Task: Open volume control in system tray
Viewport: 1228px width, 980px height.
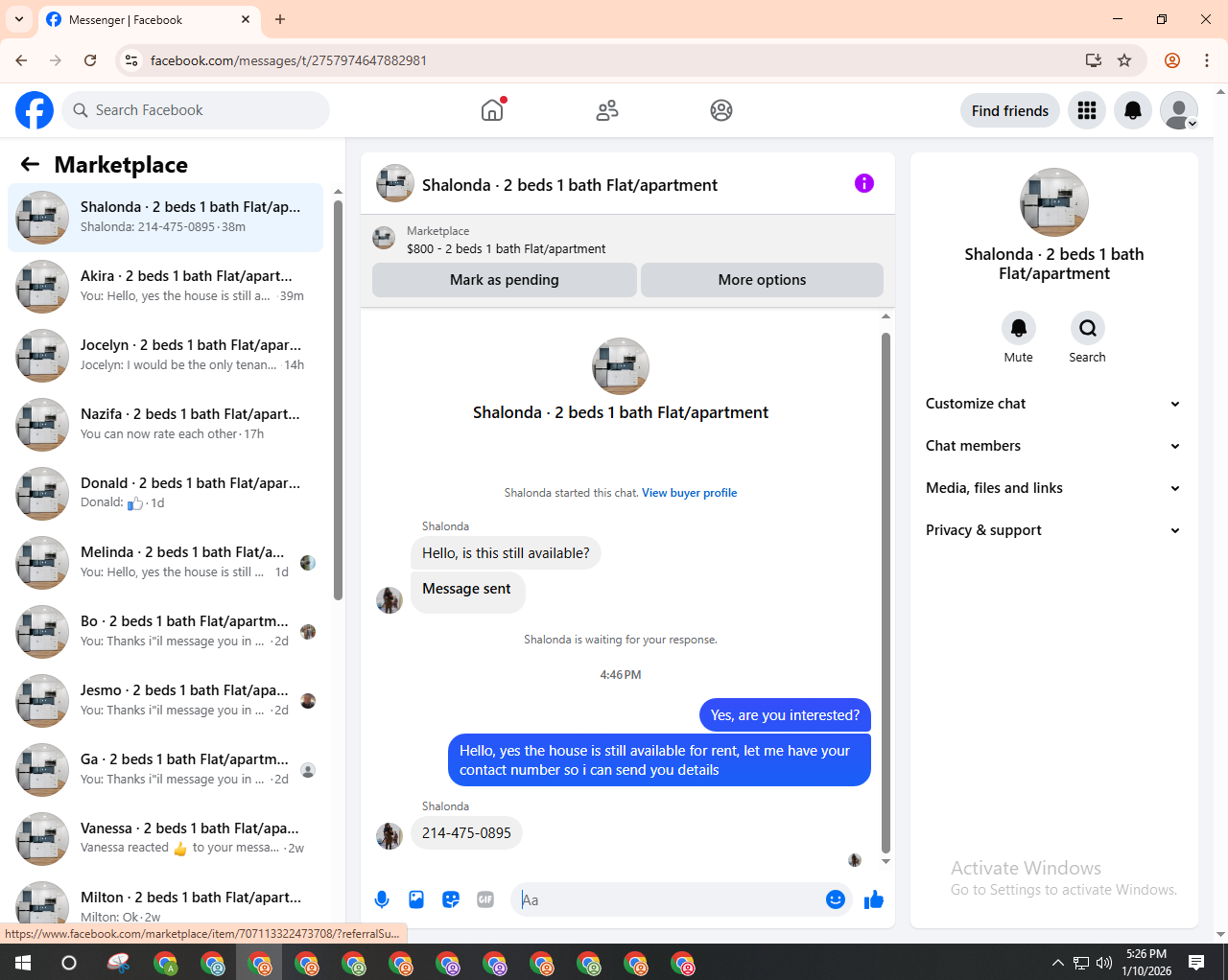Action: click(1104, 963)
